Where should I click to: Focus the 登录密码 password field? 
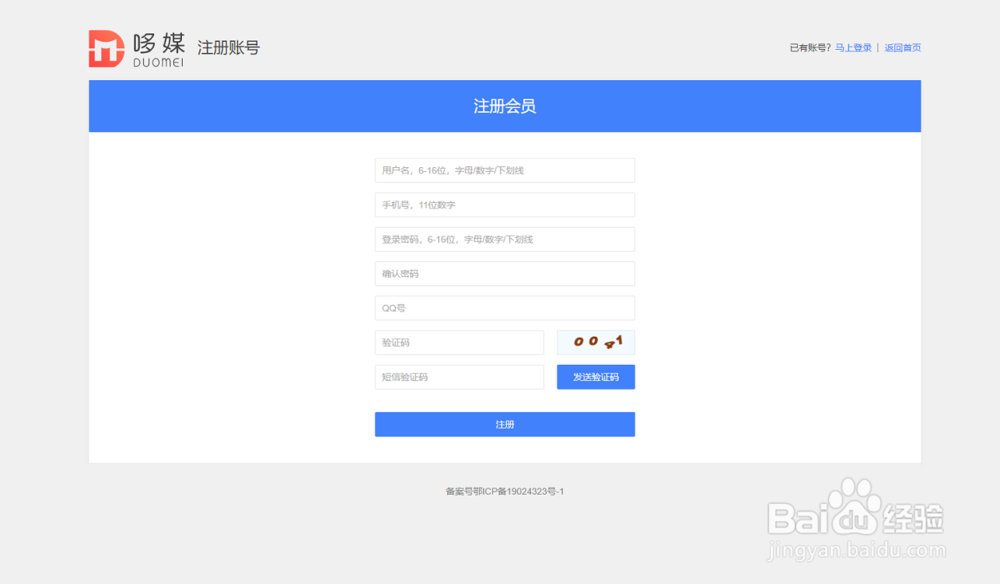click(505, 239)
